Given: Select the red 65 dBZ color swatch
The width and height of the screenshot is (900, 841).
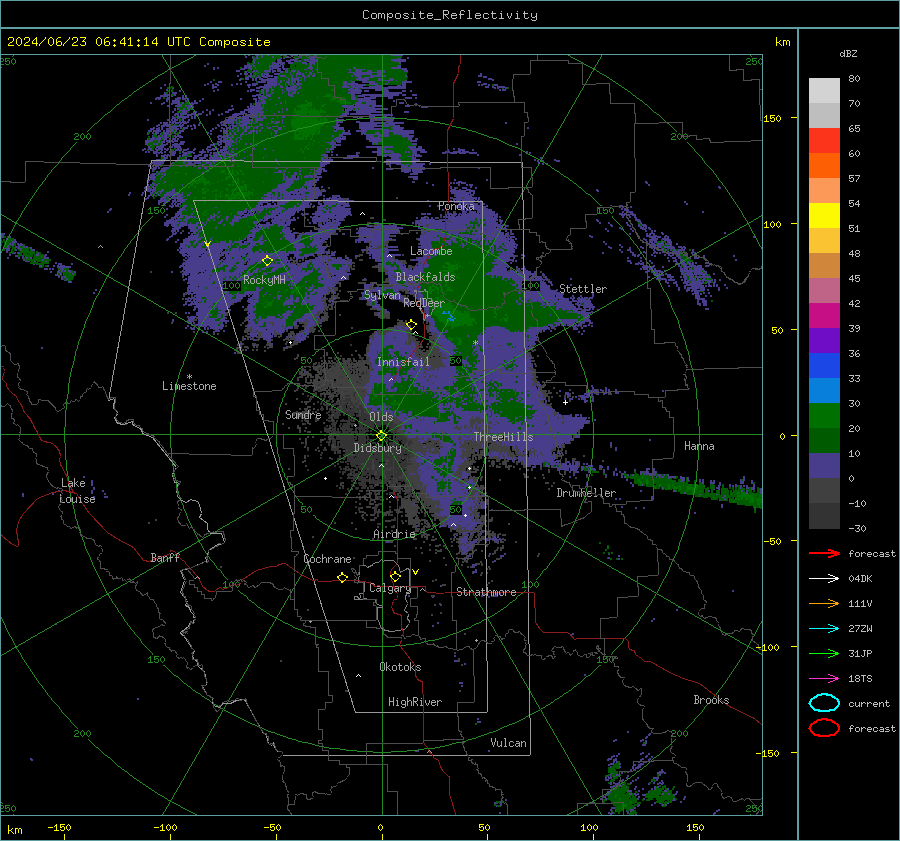Looking at the screenshot, I should (824, 140).
